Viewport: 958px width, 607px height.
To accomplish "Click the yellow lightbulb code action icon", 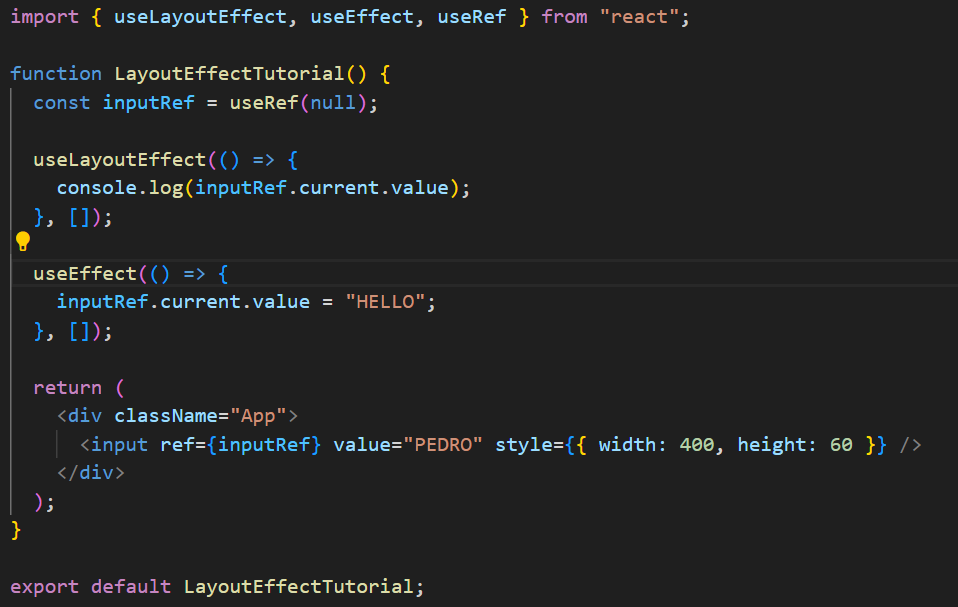I will click(x=23, y=242).
